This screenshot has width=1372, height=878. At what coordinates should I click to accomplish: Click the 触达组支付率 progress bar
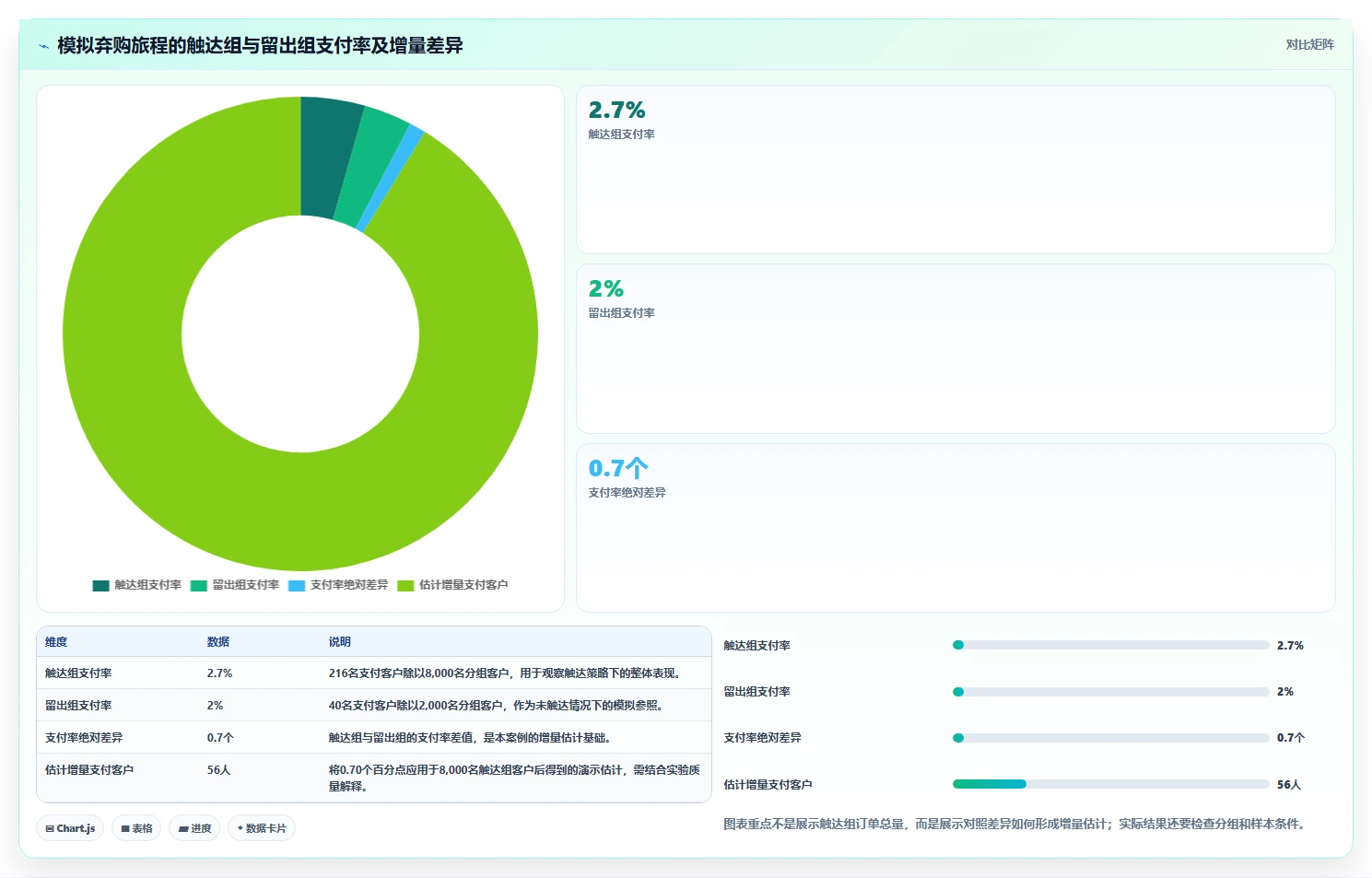point(1110,646)
